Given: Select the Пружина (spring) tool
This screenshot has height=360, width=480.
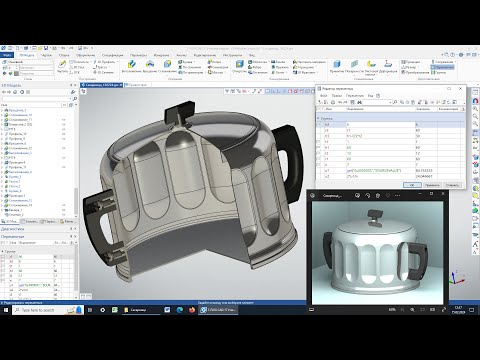Looking at the screenshot, I should tap(280, 67).
